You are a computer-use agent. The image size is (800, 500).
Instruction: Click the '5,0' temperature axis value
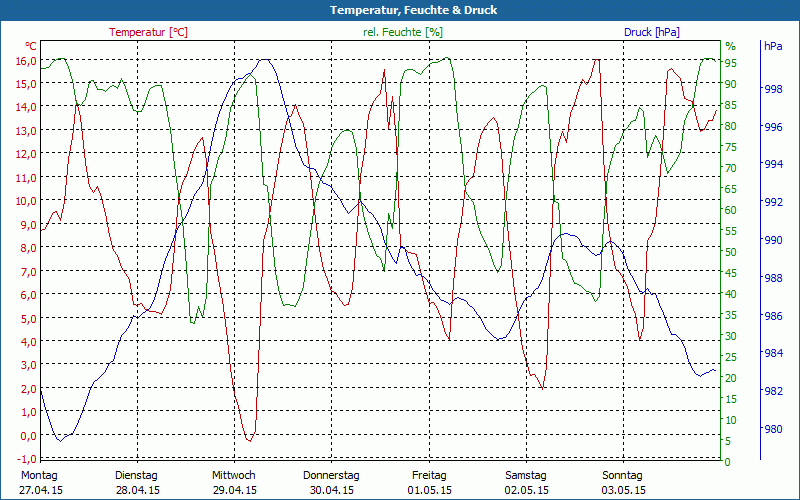tap(28, 318)
